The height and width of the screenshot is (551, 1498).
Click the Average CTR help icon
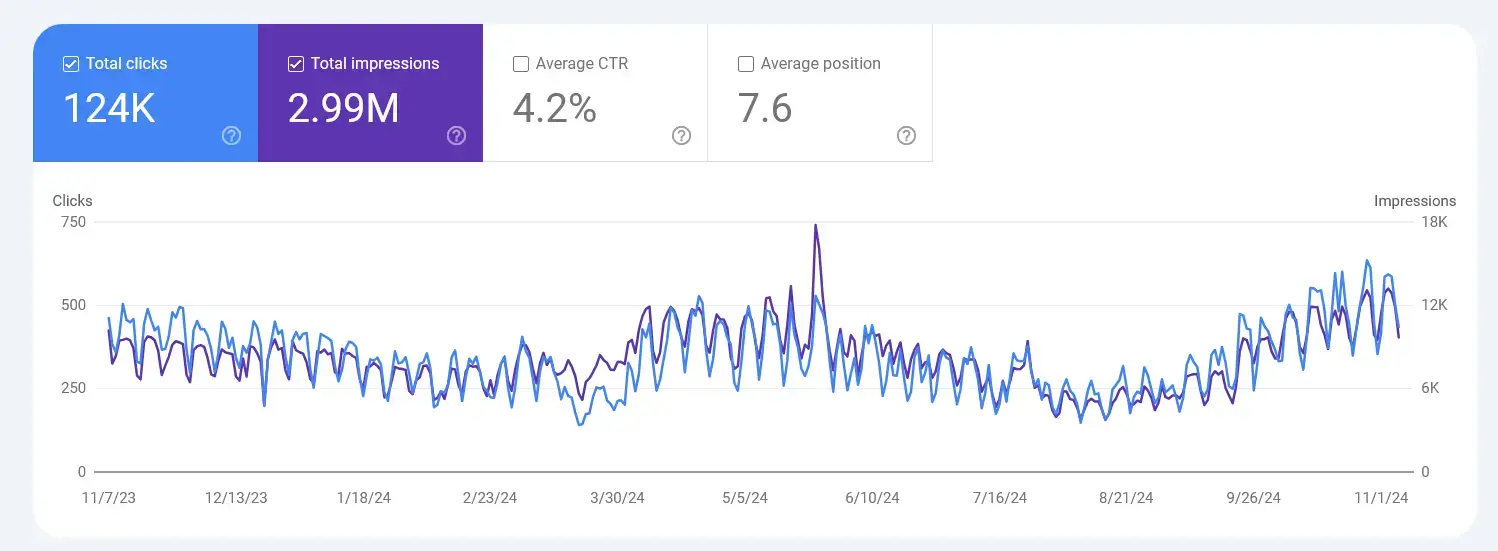(x=681, y=136)
